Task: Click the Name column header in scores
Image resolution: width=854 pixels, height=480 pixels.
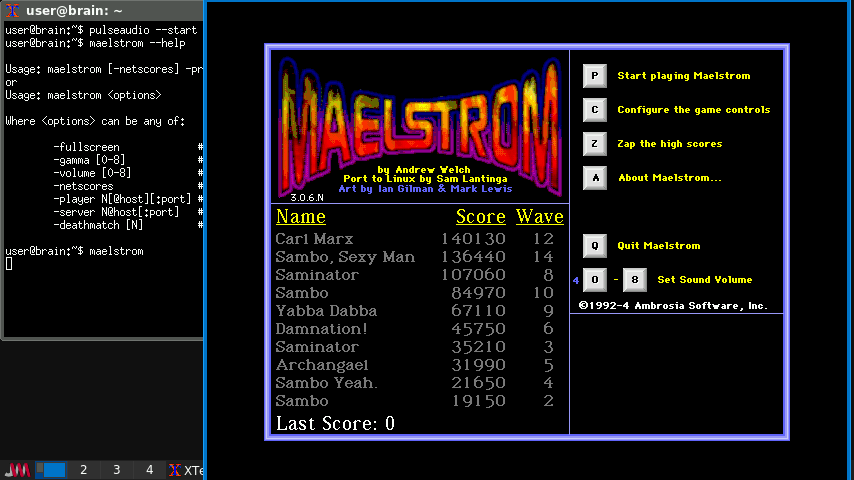Action: [301, 217]
